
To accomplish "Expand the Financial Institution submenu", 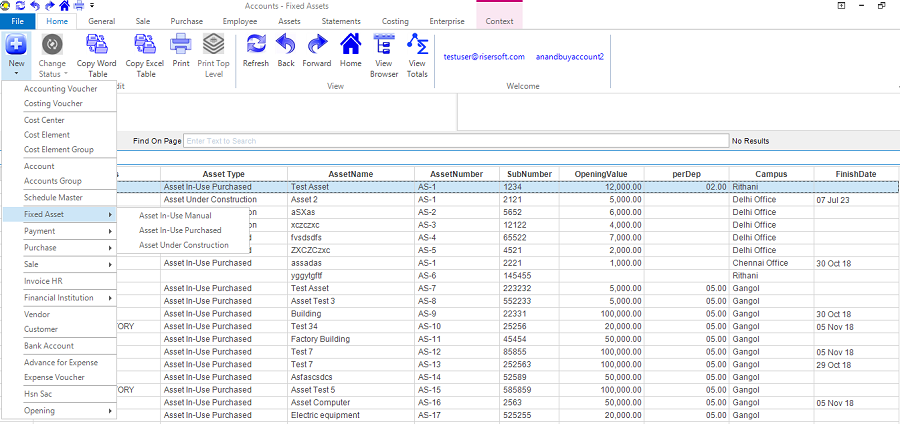I will click(68, 298).
